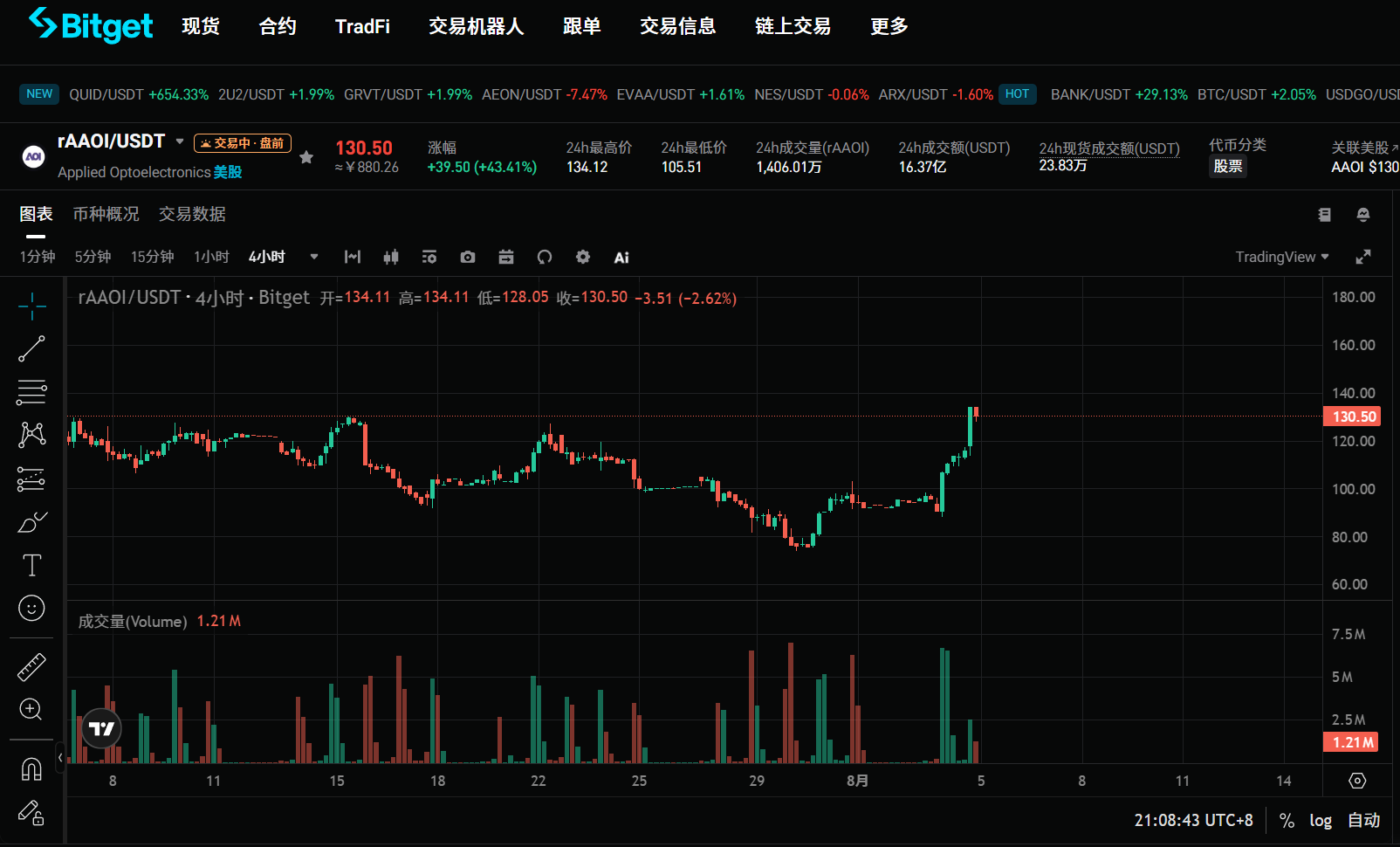Viewport: 1400px width, 847px height.
Task: Toggle lock all drawing tools
Action: pyautogui.click(x=31, y=813)
